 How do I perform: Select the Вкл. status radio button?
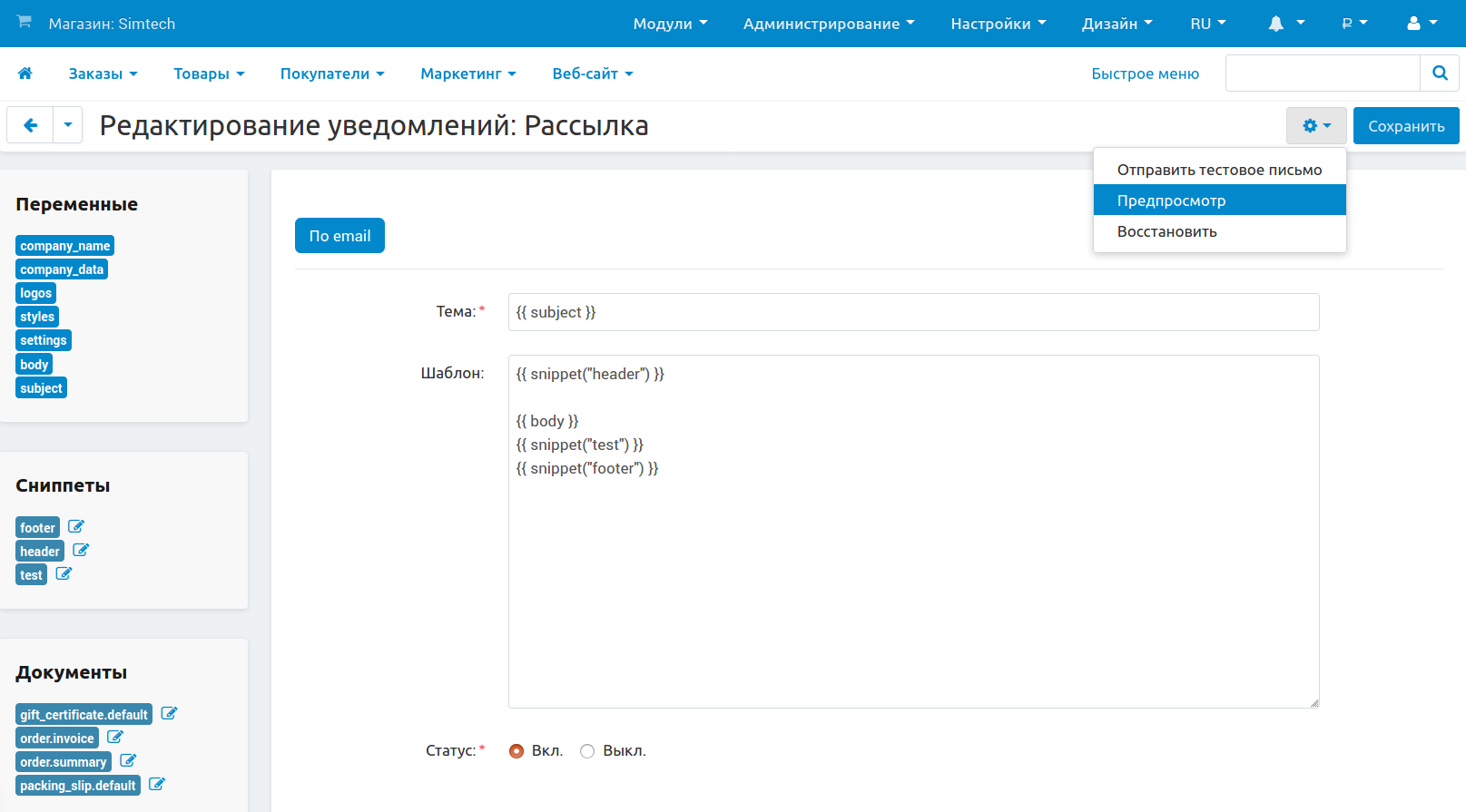517,751
